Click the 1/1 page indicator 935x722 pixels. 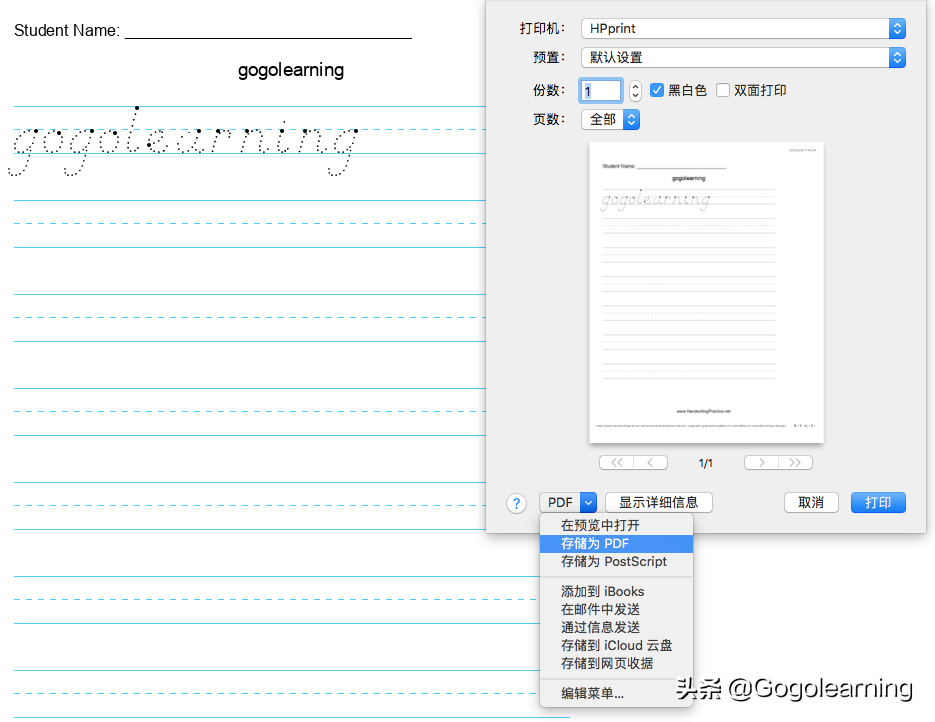(705, 463)
